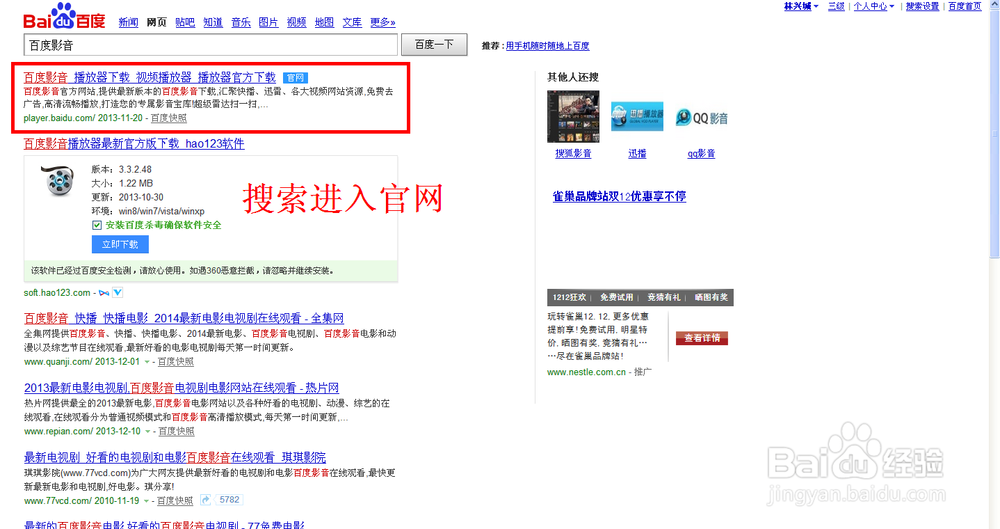Open the 热片网 2013最新电影电视剧 result
The image size is (1000, 529).
click(182, 387)
